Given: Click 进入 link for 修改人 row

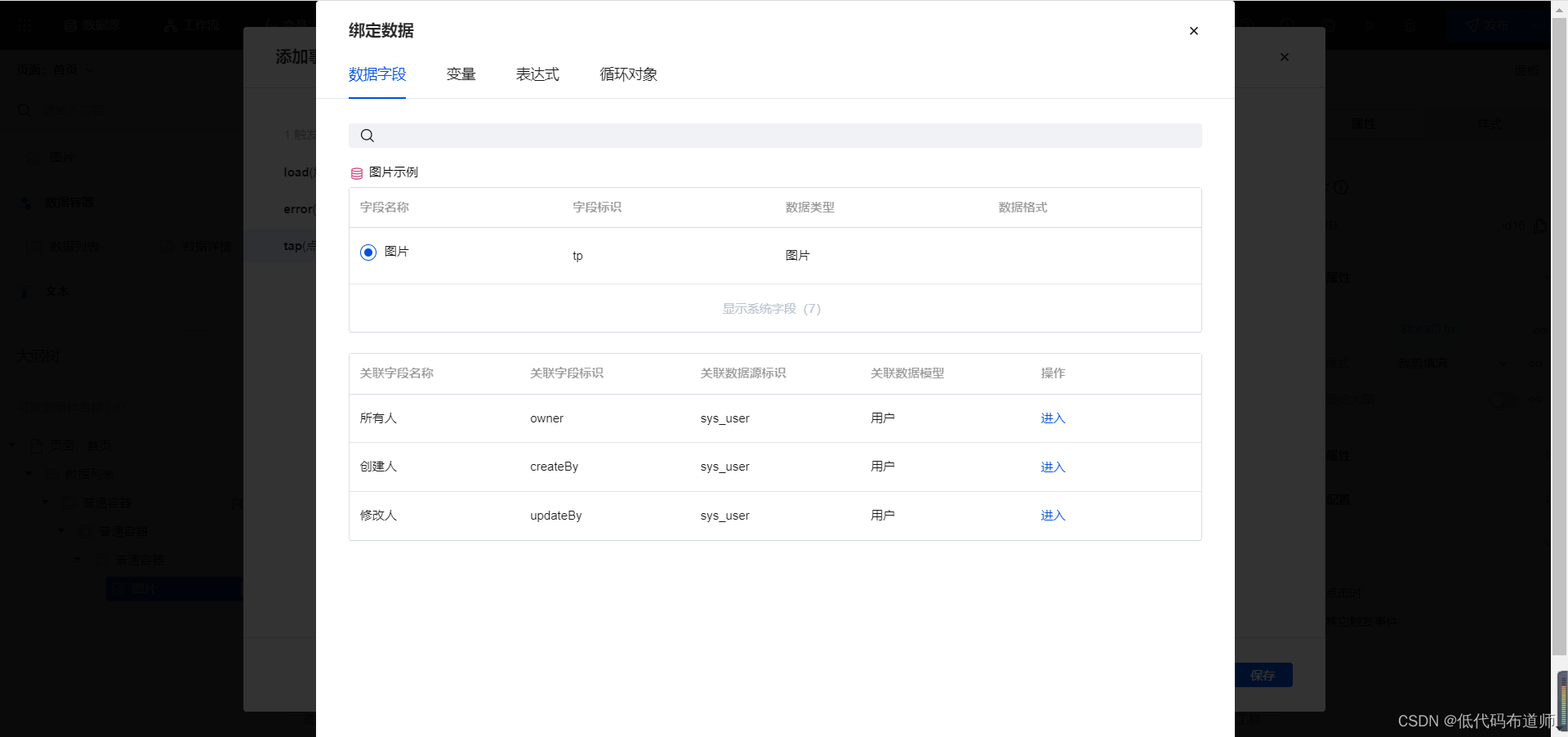Looking at the screenshot, I should [x=1053, y=516].
